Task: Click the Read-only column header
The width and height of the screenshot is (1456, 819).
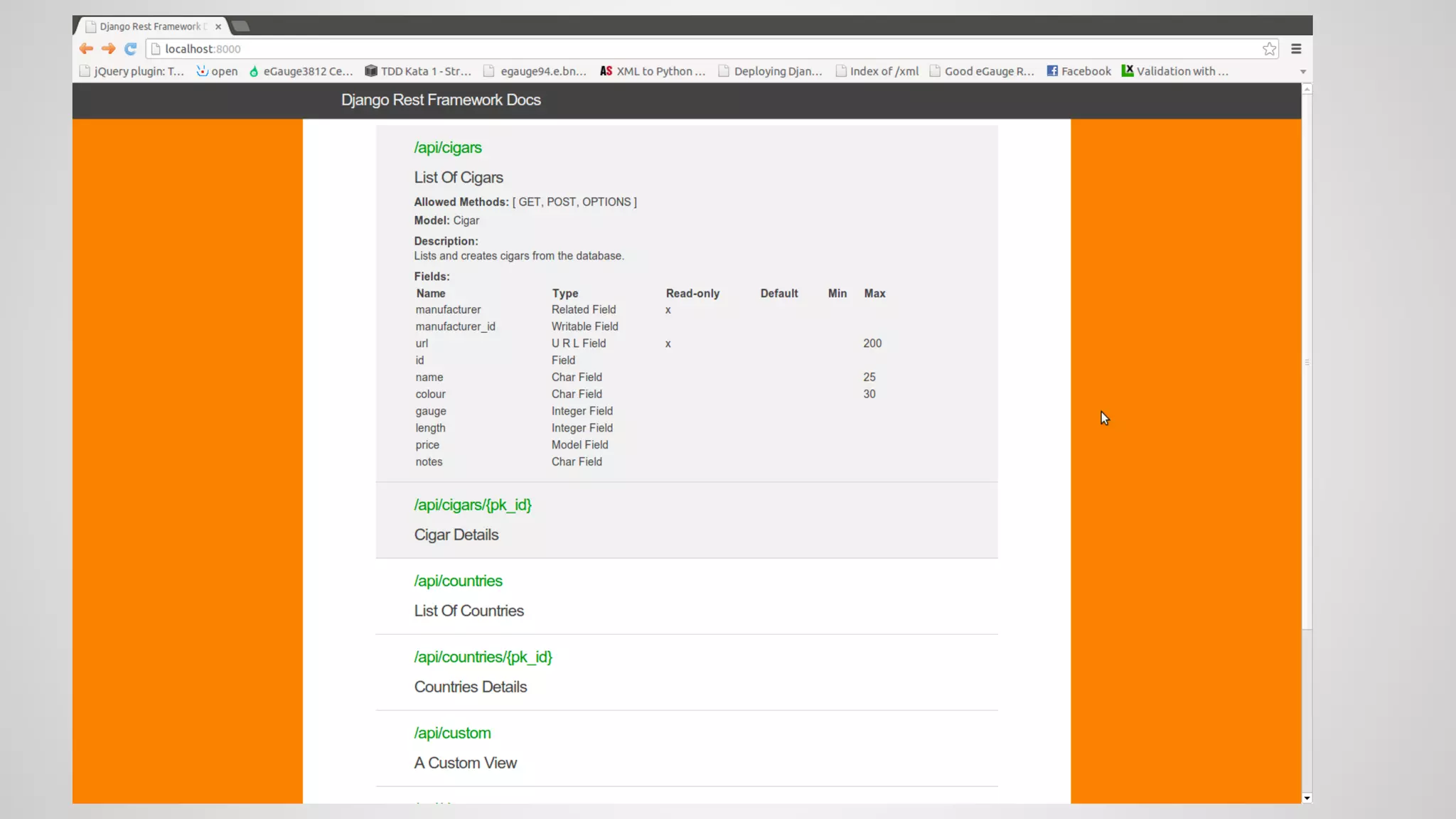Action: (692, 294)
